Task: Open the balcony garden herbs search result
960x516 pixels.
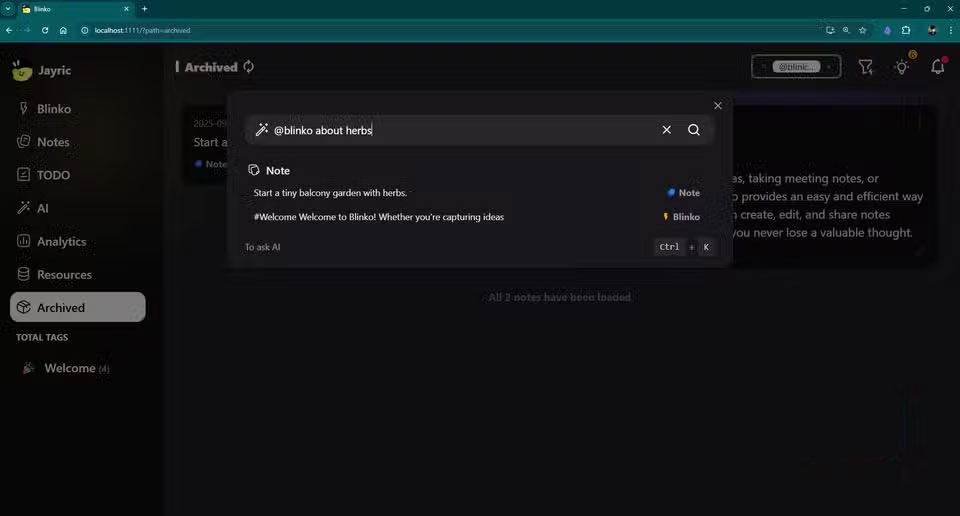Action: 330,193
